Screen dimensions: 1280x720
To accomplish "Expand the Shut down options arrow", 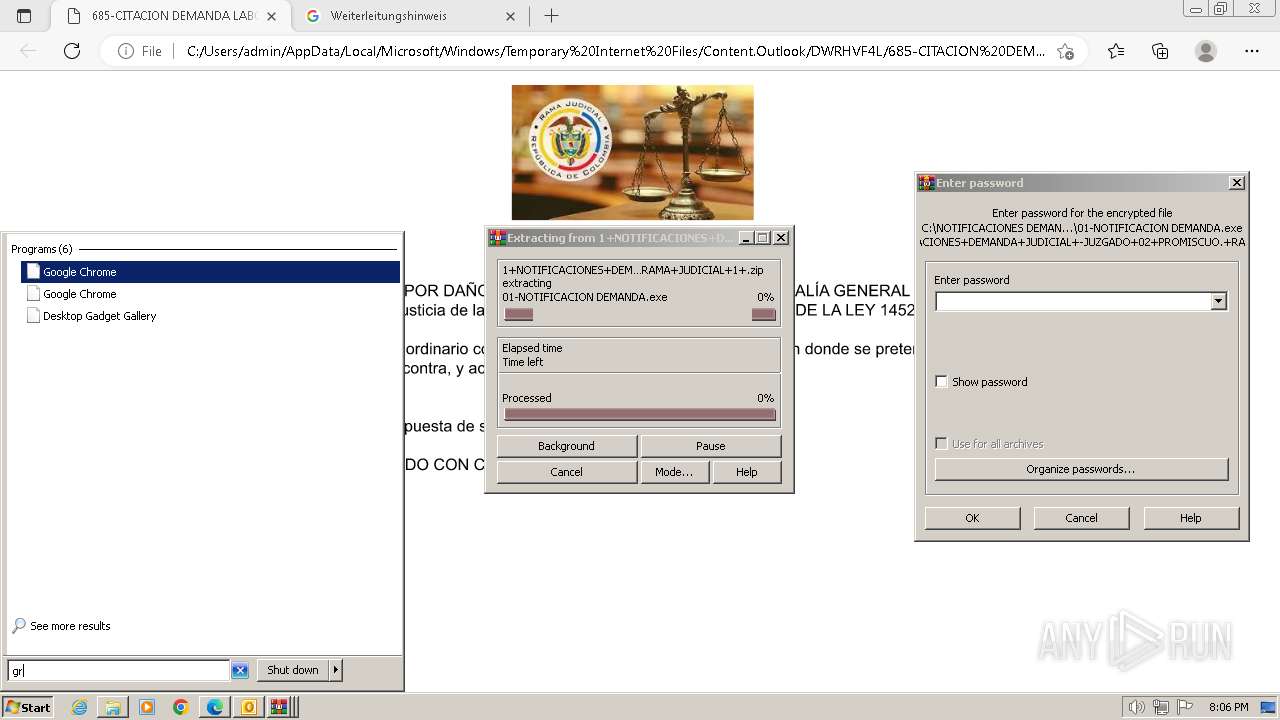I will [x=336, y=670].
